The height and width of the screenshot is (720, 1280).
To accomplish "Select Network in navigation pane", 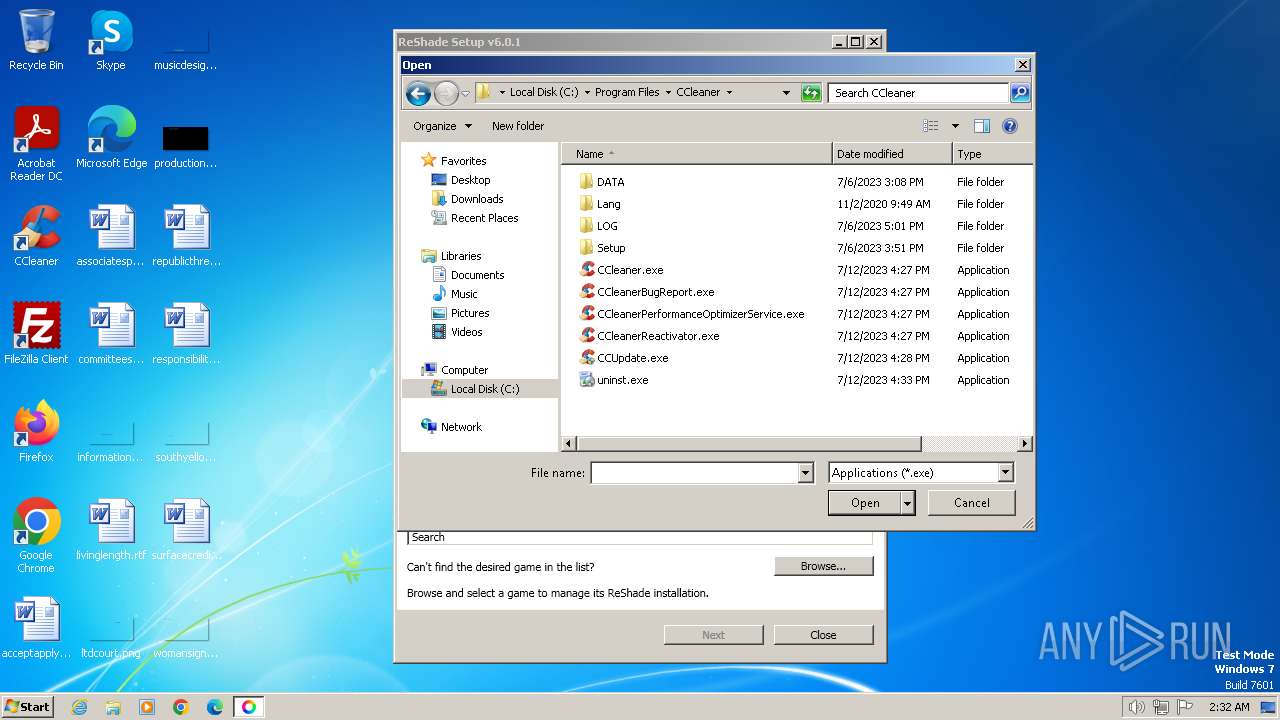I will pos(461,427).
